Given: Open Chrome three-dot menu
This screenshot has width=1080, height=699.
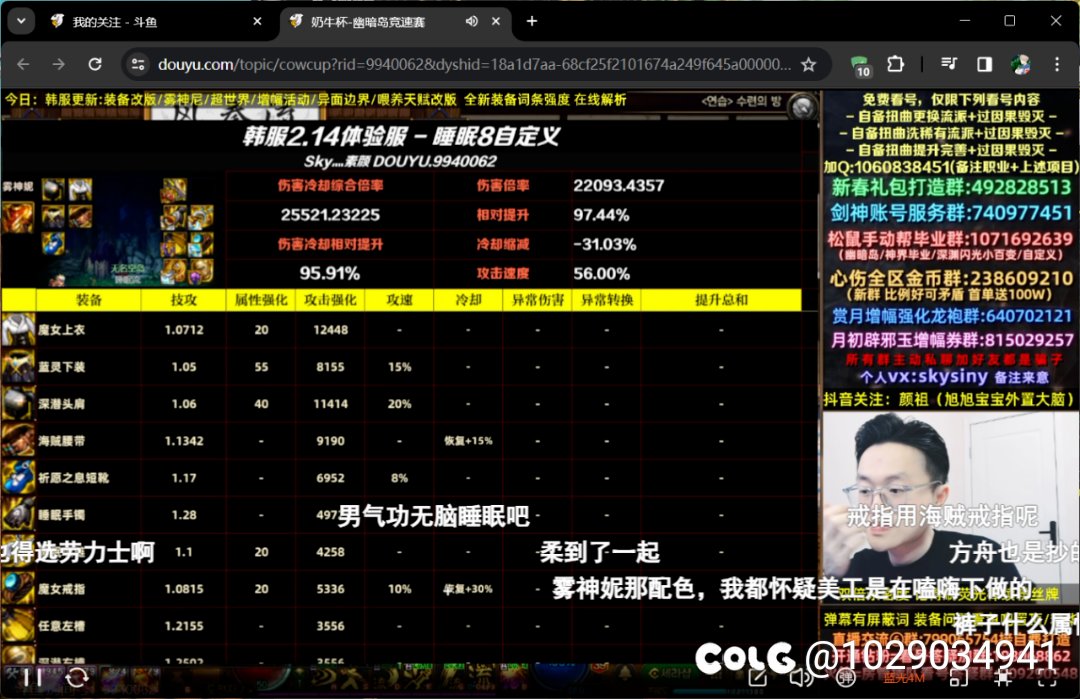Looking at the screenshot, I should pyautogui.click(x=1057, y=64).
